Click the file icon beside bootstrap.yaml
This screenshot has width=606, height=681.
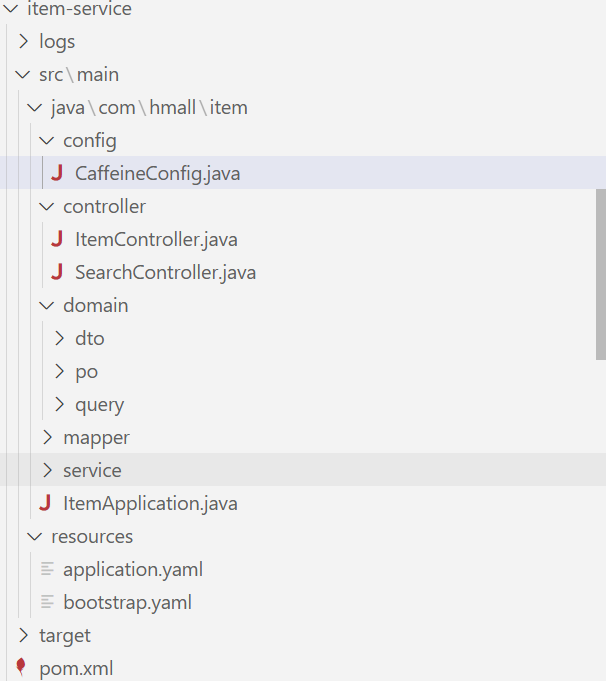pos(46,602)
